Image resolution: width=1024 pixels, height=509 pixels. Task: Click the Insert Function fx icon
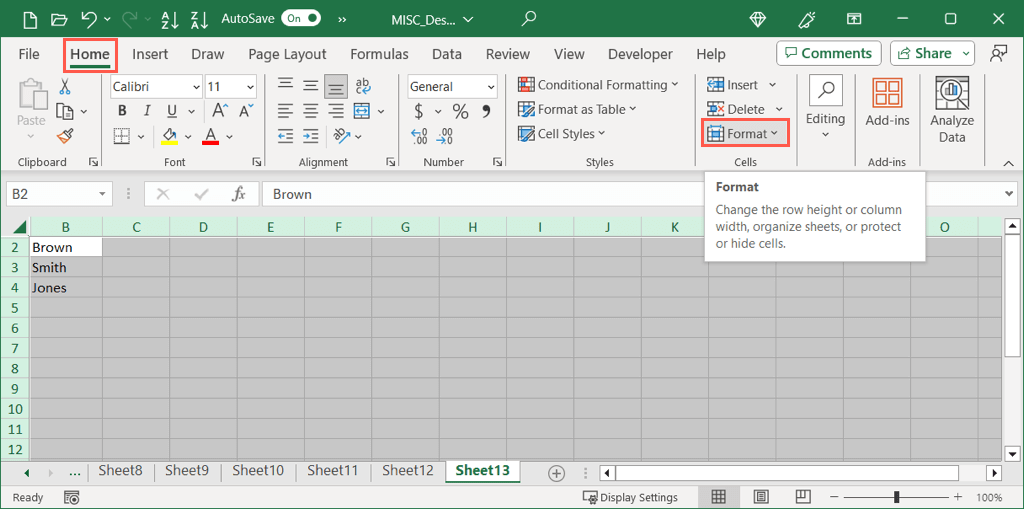pyautogui.click(x=238, y=194)
